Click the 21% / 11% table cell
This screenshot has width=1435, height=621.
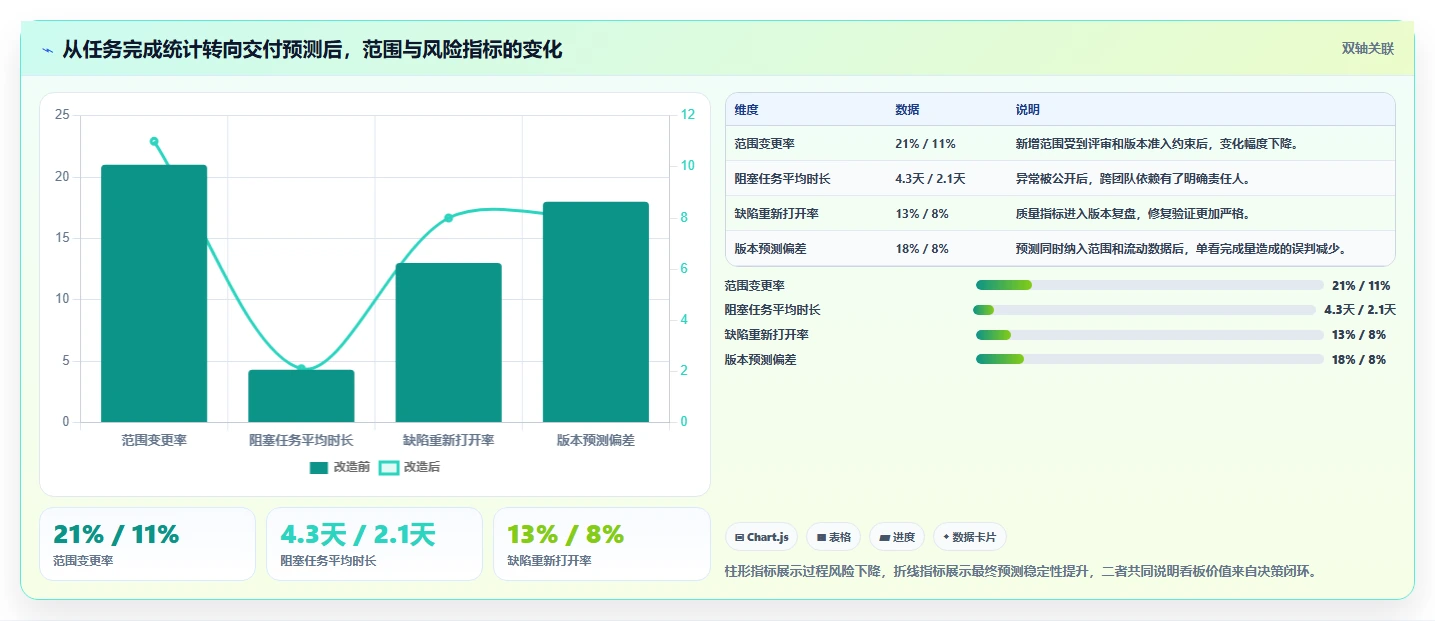925,144
